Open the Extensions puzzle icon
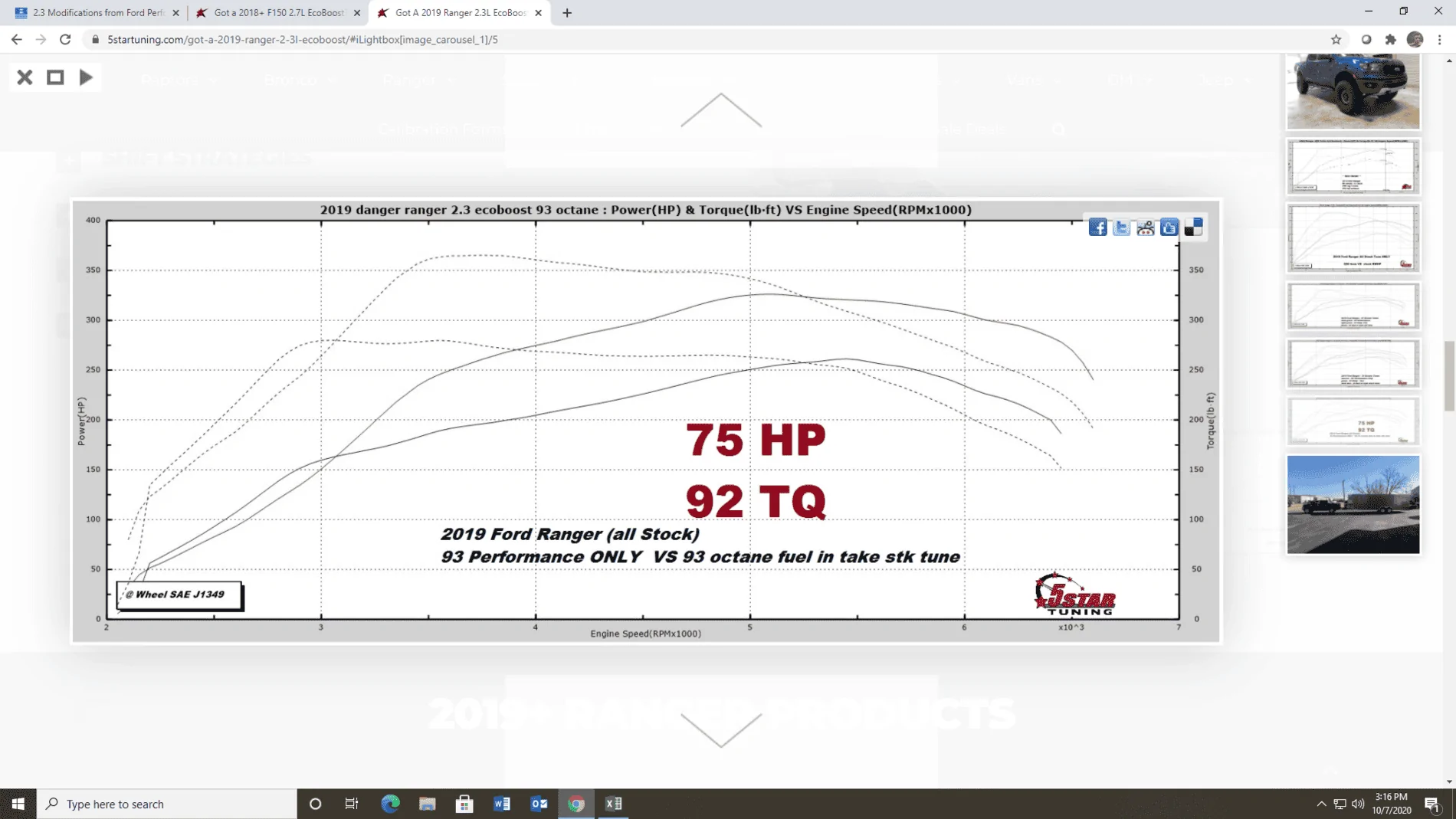Image resolution: width=1456 pixels, height=819 pixels. 1390,39
